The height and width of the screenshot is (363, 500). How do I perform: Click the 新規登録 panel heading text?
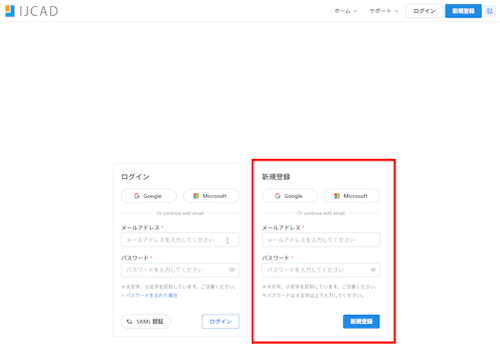pos(276,177)
